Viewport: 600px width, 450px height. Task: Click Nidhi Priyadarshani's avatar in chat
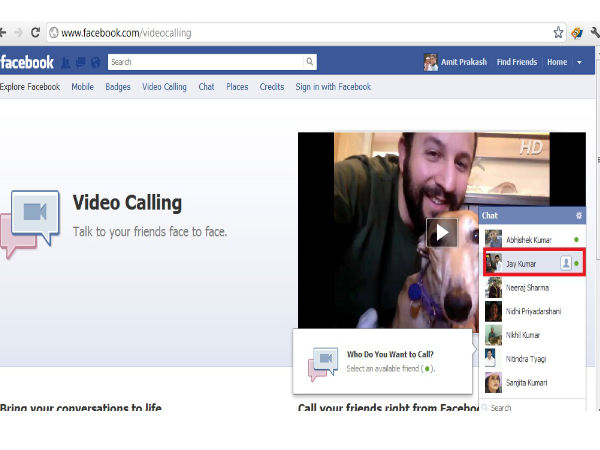point(493,311)
